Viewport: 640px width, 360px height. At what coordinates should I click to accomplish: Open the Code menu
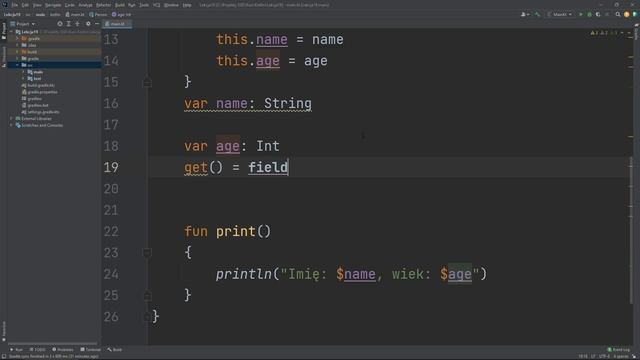70,5
